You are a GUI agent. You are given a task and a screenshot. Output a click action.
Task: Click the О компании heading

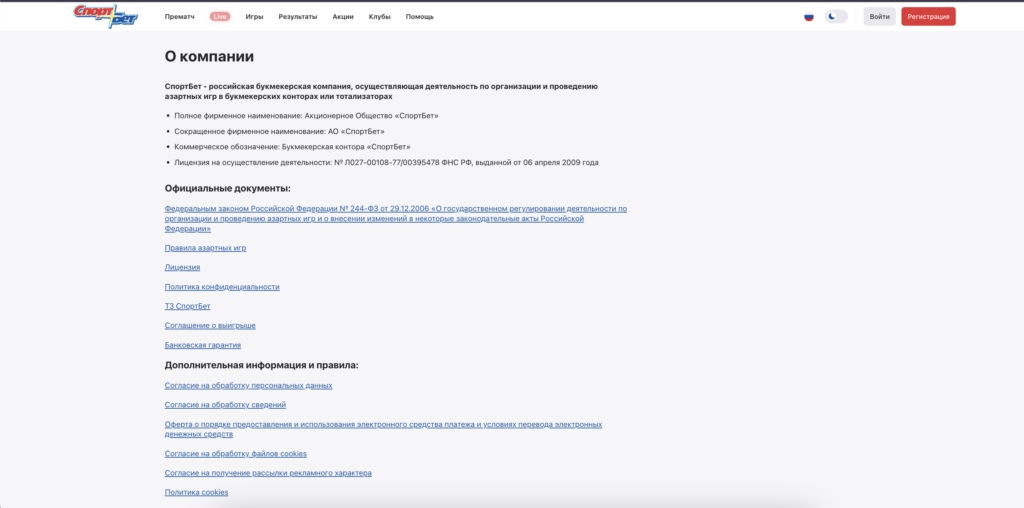point(209,57)
